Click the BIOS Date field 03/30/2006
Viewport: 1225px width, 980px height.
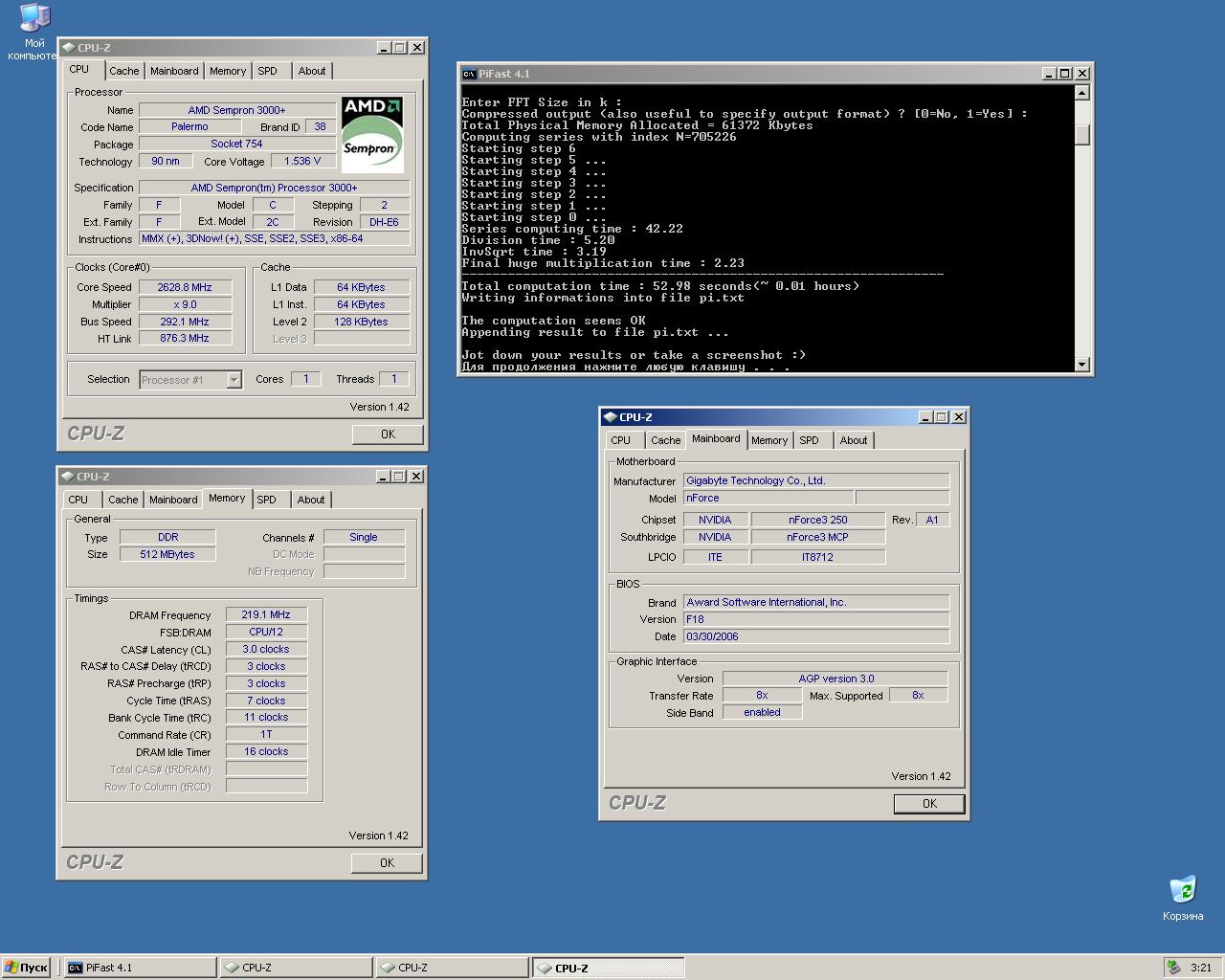coord(816,636)
